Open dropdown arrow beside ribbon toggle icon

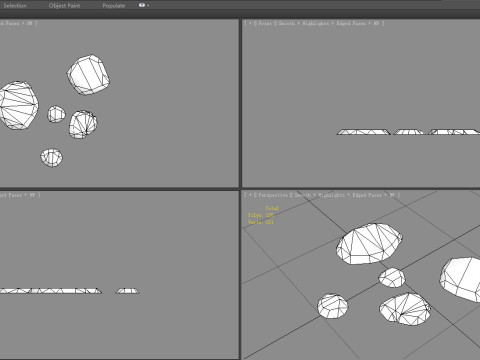point(148,6)
